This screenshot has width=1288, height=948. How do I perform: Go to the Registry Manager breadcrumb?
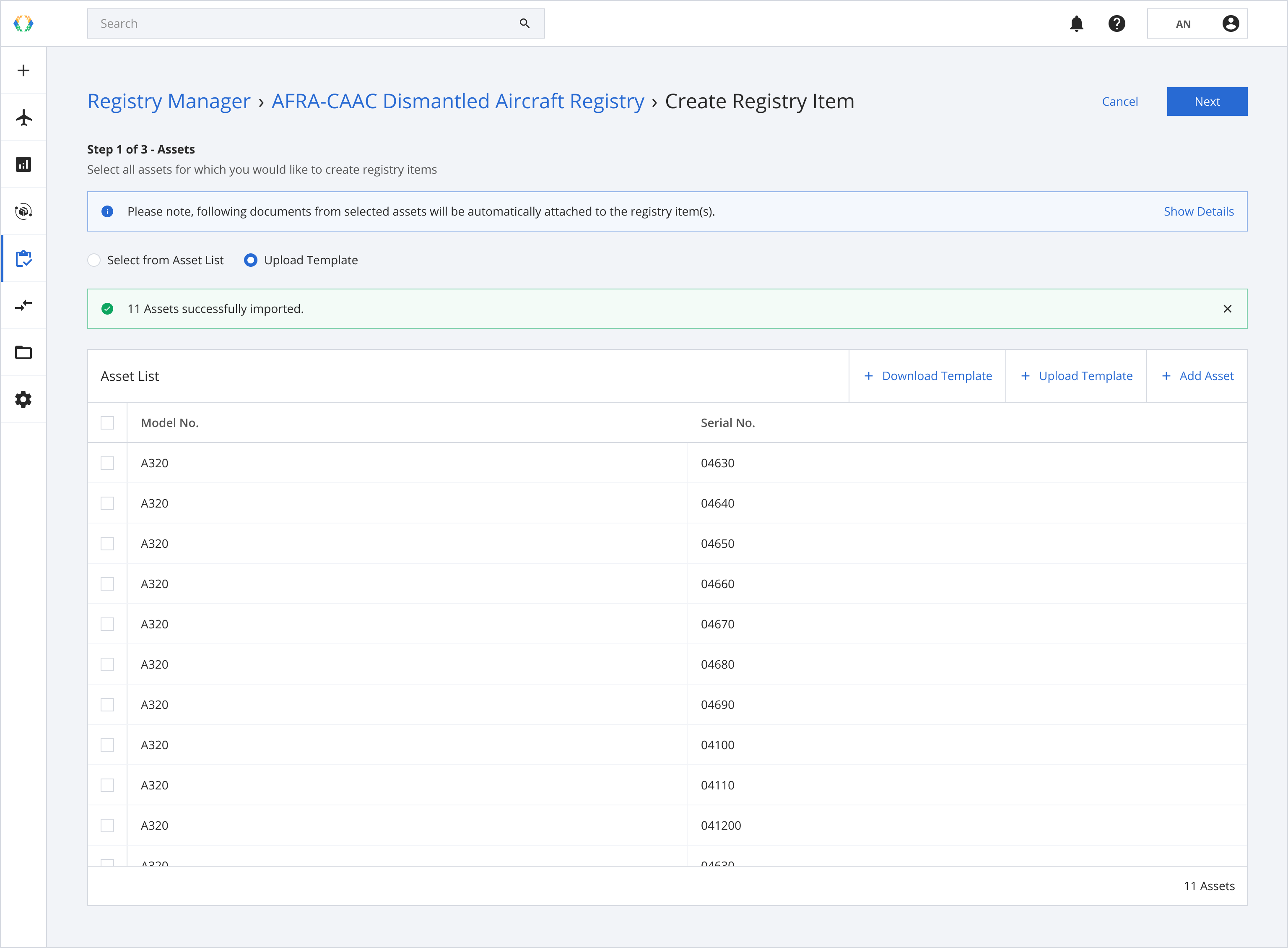click(169, 101)
